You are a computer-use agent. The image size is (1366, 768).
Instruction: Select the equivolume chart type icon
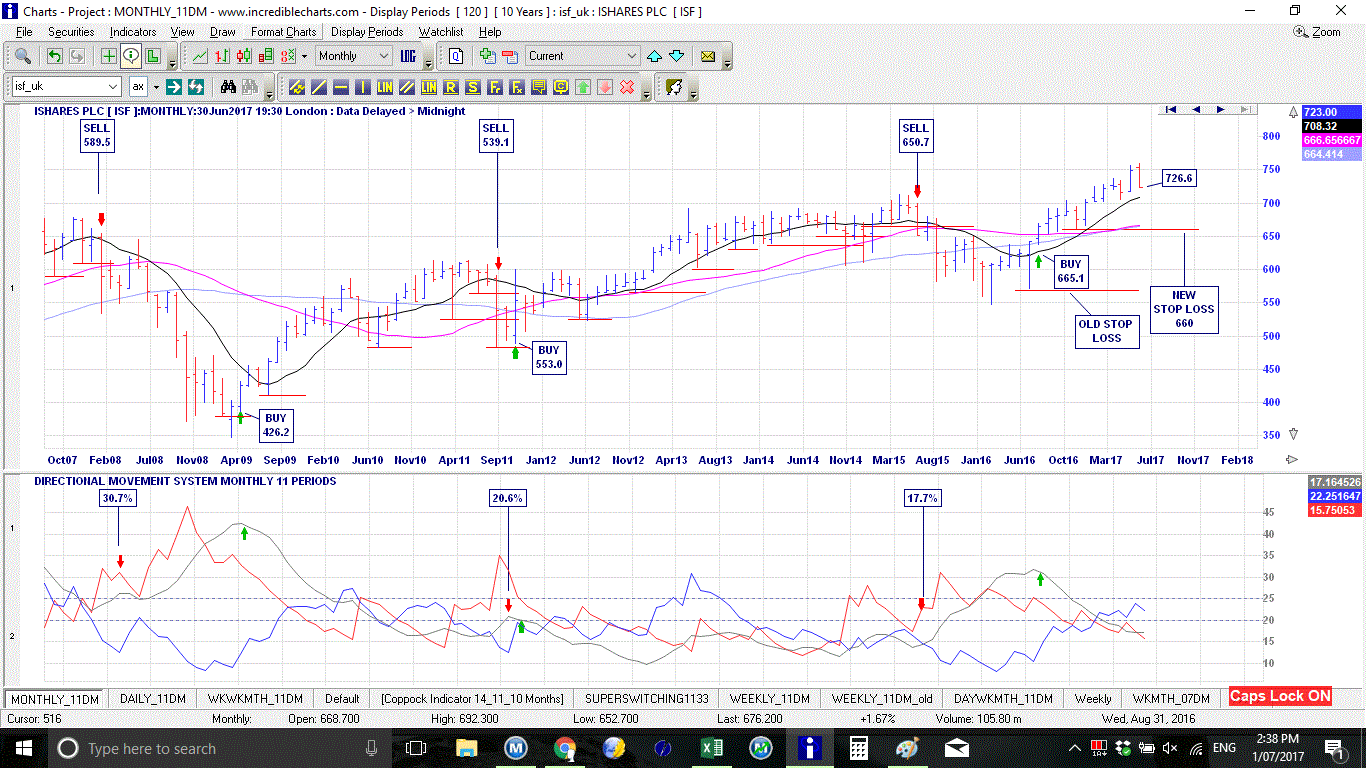coord(266,56)
